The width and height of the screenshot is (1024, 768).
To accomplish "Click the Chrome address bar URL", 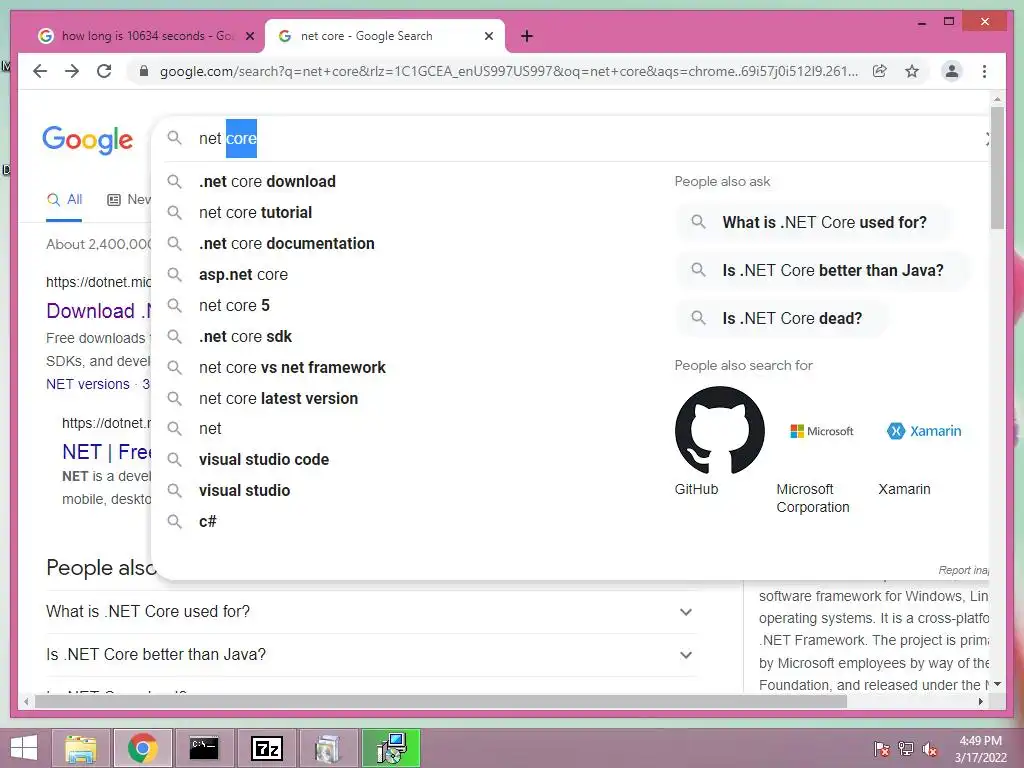I will (509, 71).
